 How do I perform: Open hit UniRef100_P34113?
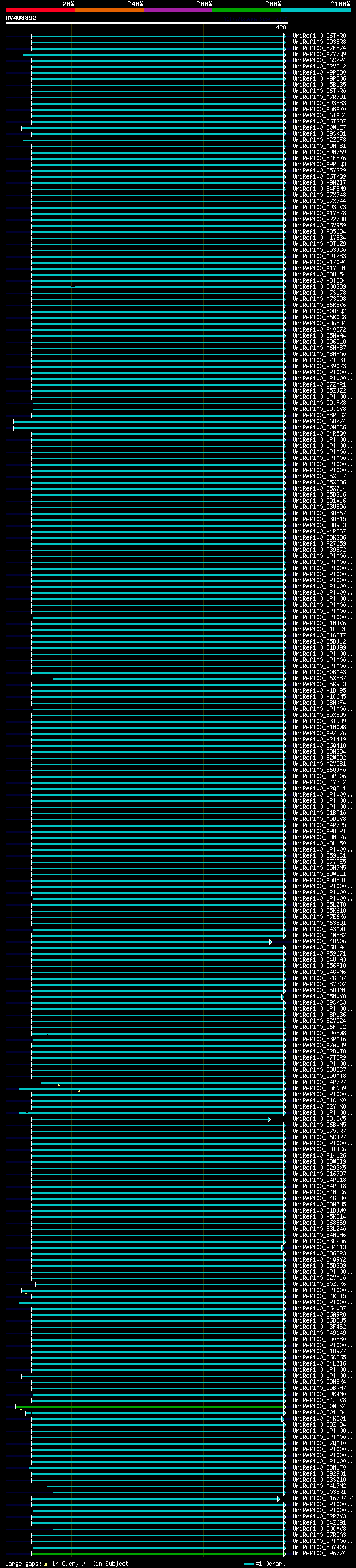[x=319, y=1248]
